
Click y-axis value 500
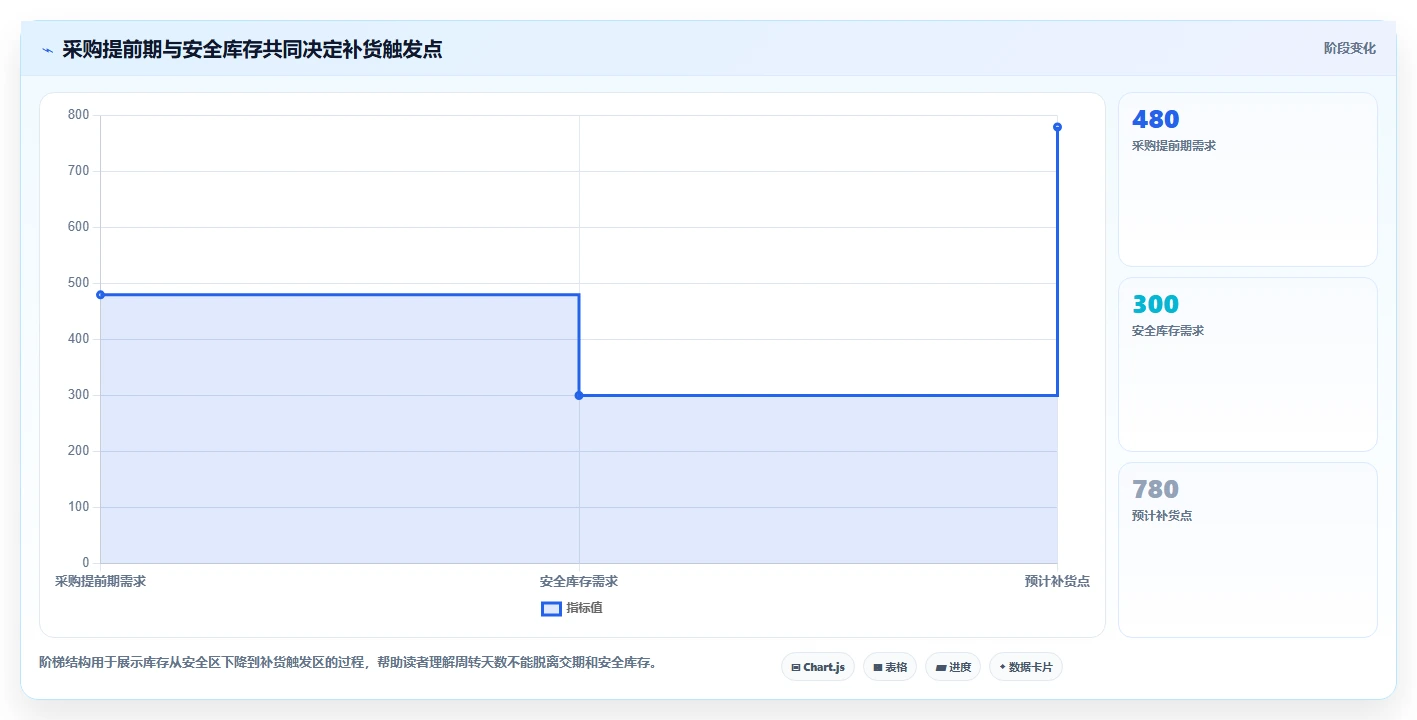[79, 283]
